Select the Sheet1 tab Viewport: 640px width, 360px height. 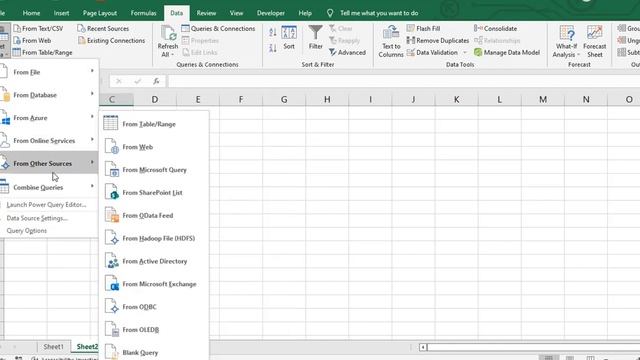pyautogui.click(x=53, y=347)
